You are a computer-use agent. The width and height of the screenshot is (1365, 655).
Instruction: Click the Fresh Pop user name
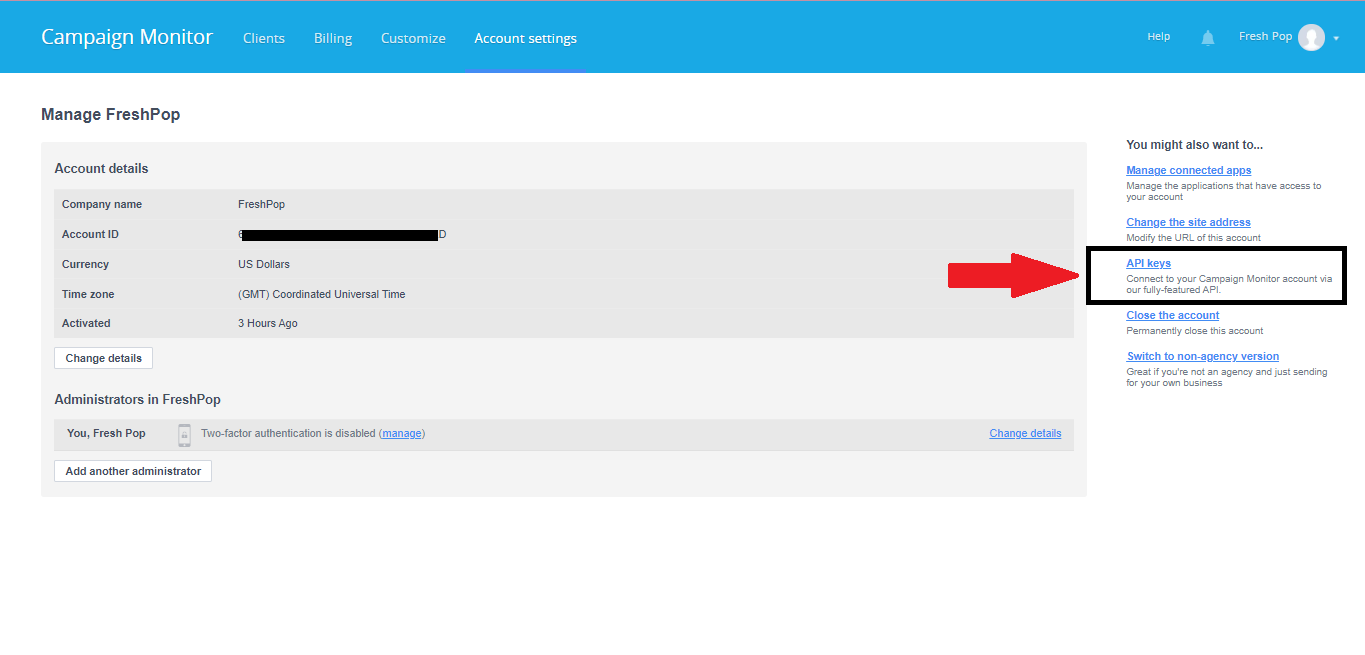[x=1265, y=36]
